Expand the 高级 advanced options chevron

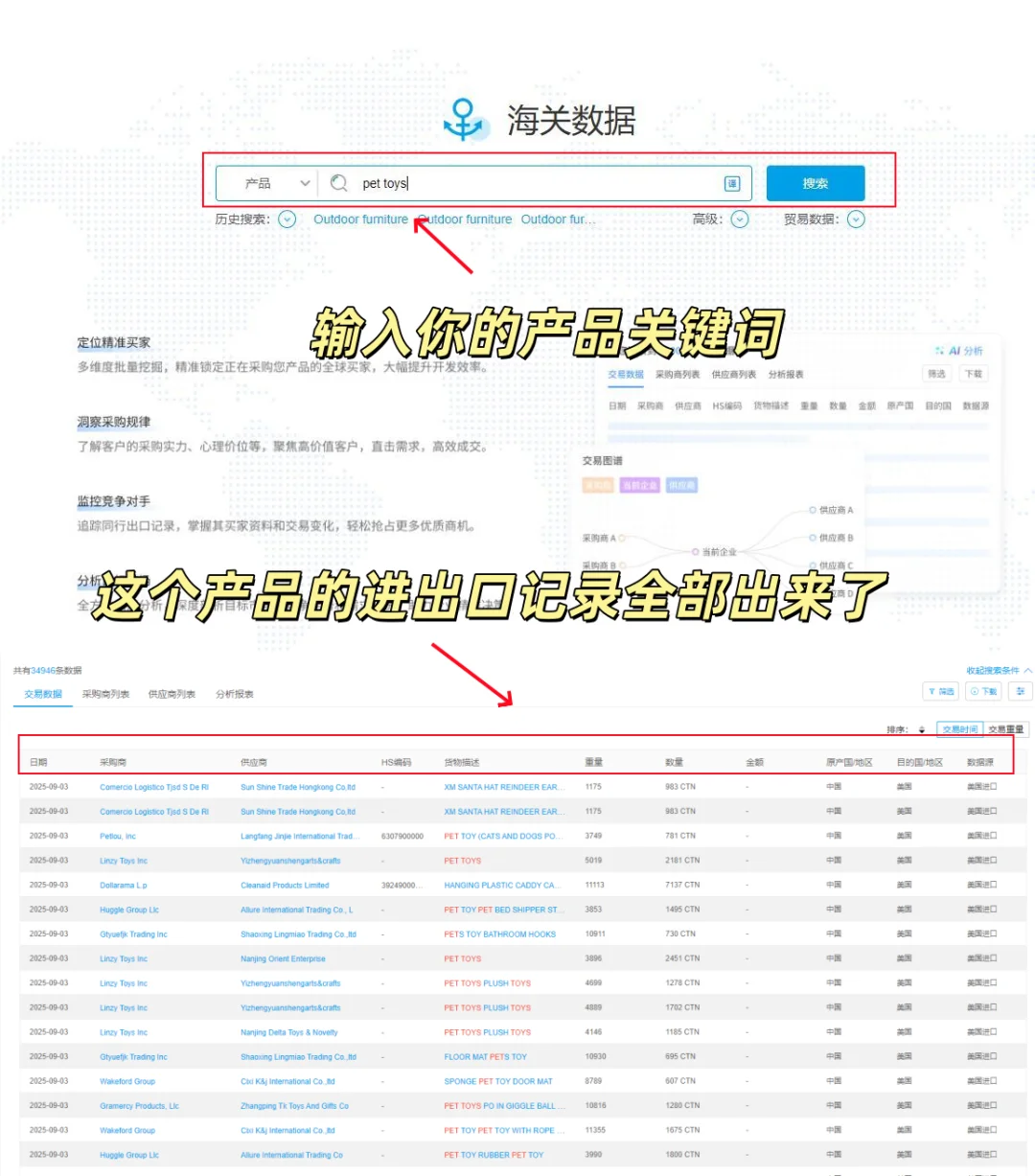click(739, 219)
